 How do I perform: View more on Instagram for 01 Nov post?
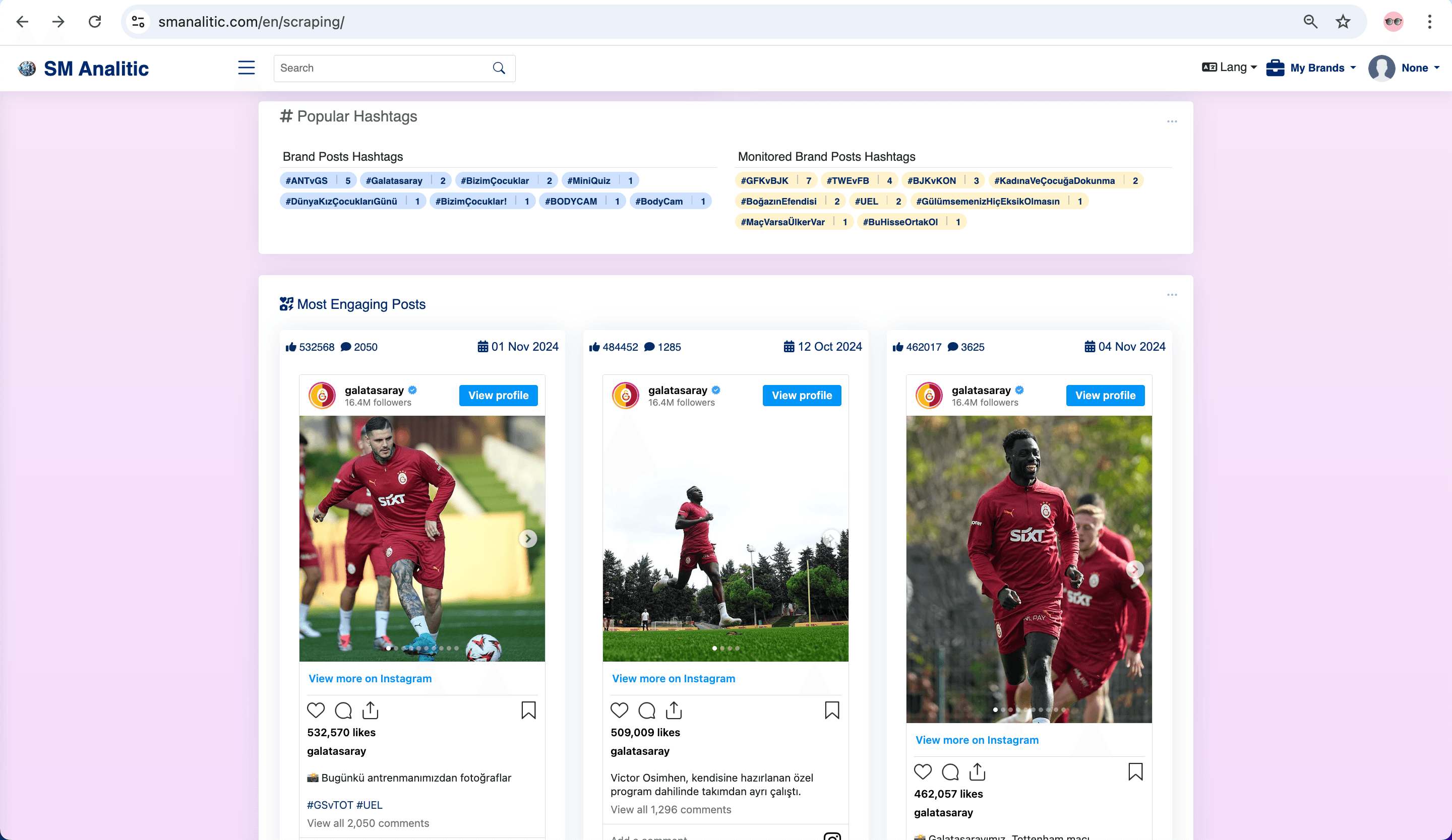[x=370, y=679]
